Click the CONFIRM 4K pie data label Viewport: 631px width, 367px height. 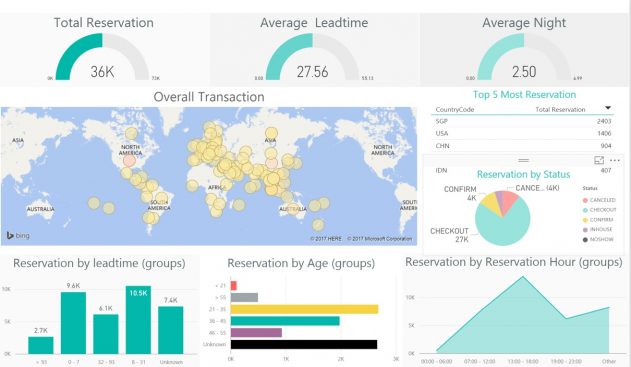(x=460, y=193)
